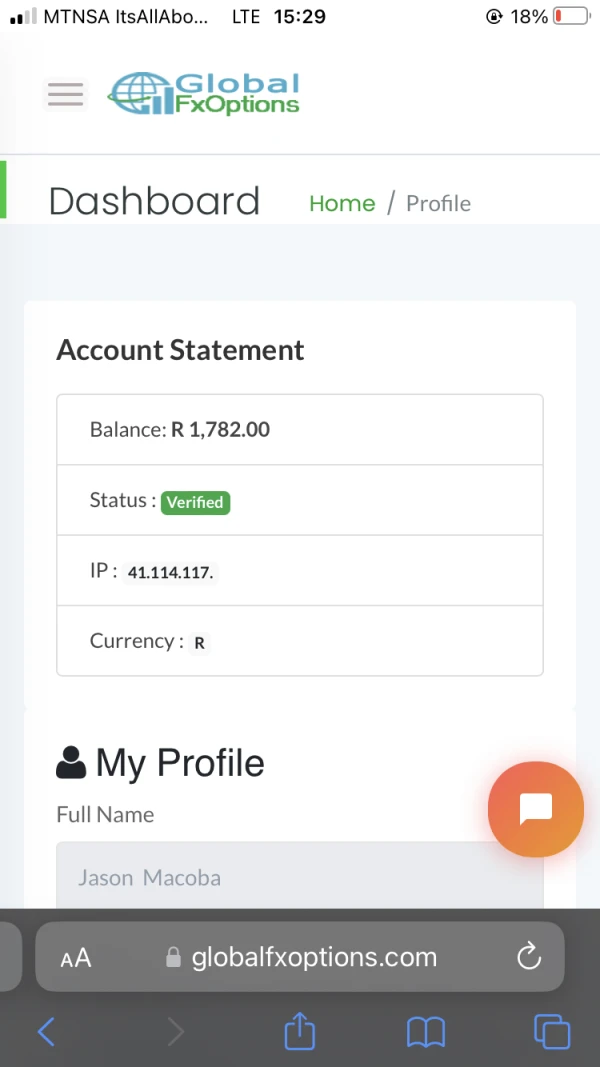Tap the person icon beside My Profile
The image size is (600, 1067).
coord(71,763)
